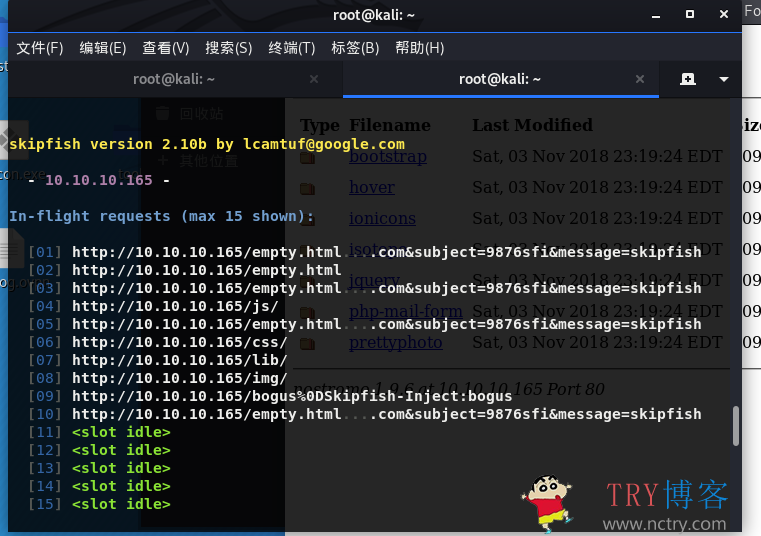
Task: Switch to the first root@kali tab
Action: [175, 79]
